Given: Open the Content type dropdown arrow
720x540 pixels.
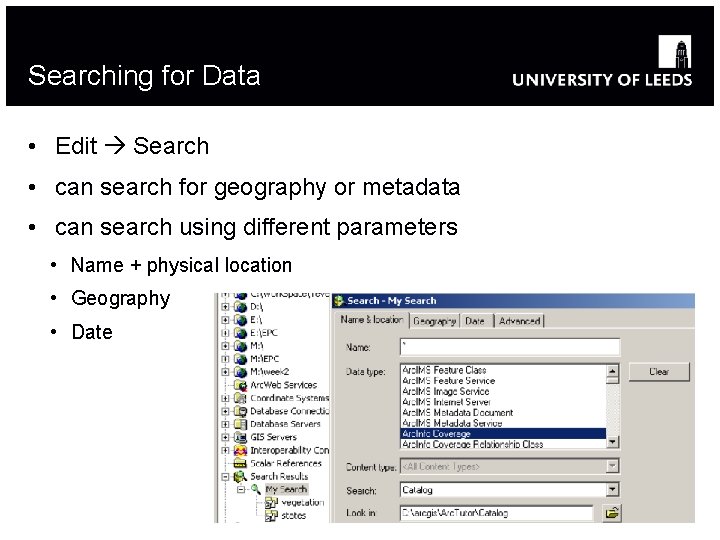Looking at the screenshot, I should pyautogui.click(x=612, y=466).
